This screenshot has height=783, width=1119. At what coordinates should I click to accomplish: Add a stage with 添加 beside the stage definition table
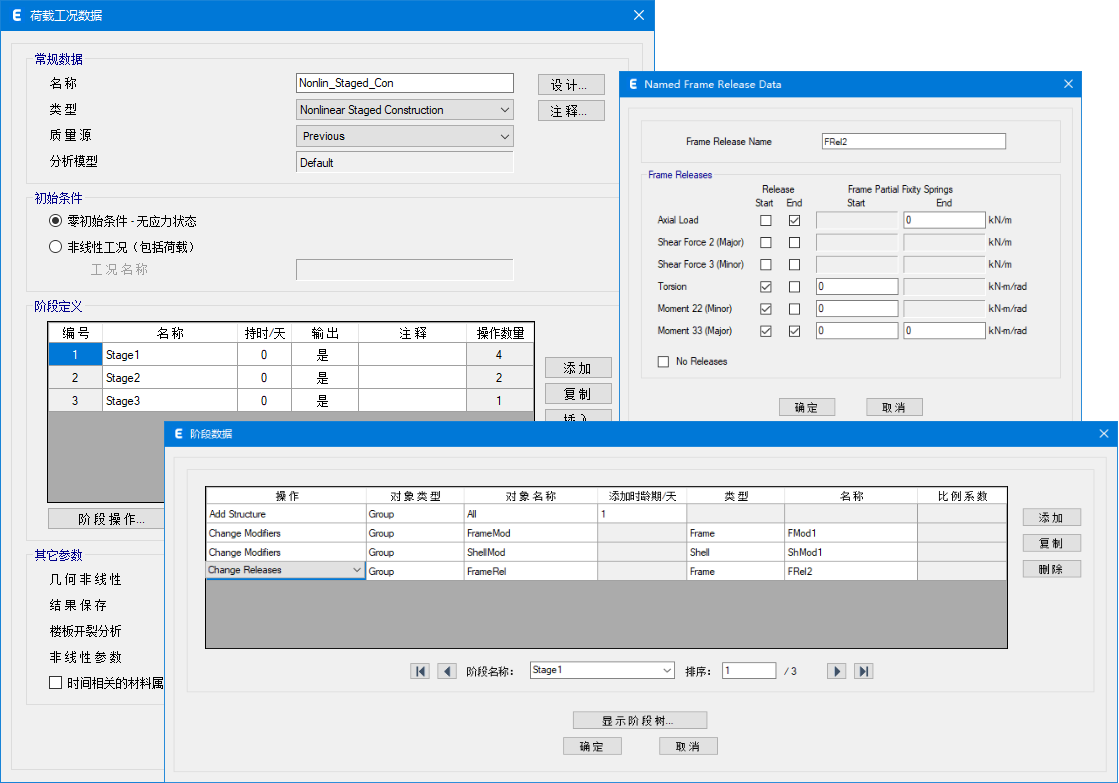pyautogui.click(x=578, y=368)
